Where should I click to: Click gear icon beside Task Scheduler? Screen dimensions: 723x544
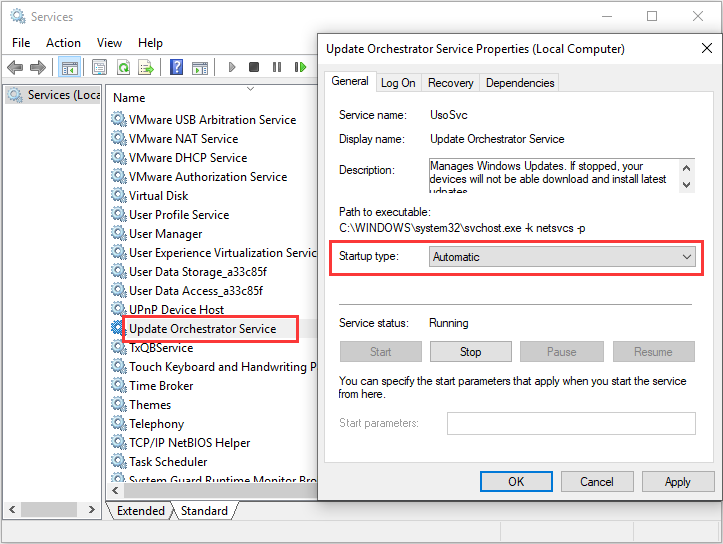pyautogui.click(x=119, y=461)
